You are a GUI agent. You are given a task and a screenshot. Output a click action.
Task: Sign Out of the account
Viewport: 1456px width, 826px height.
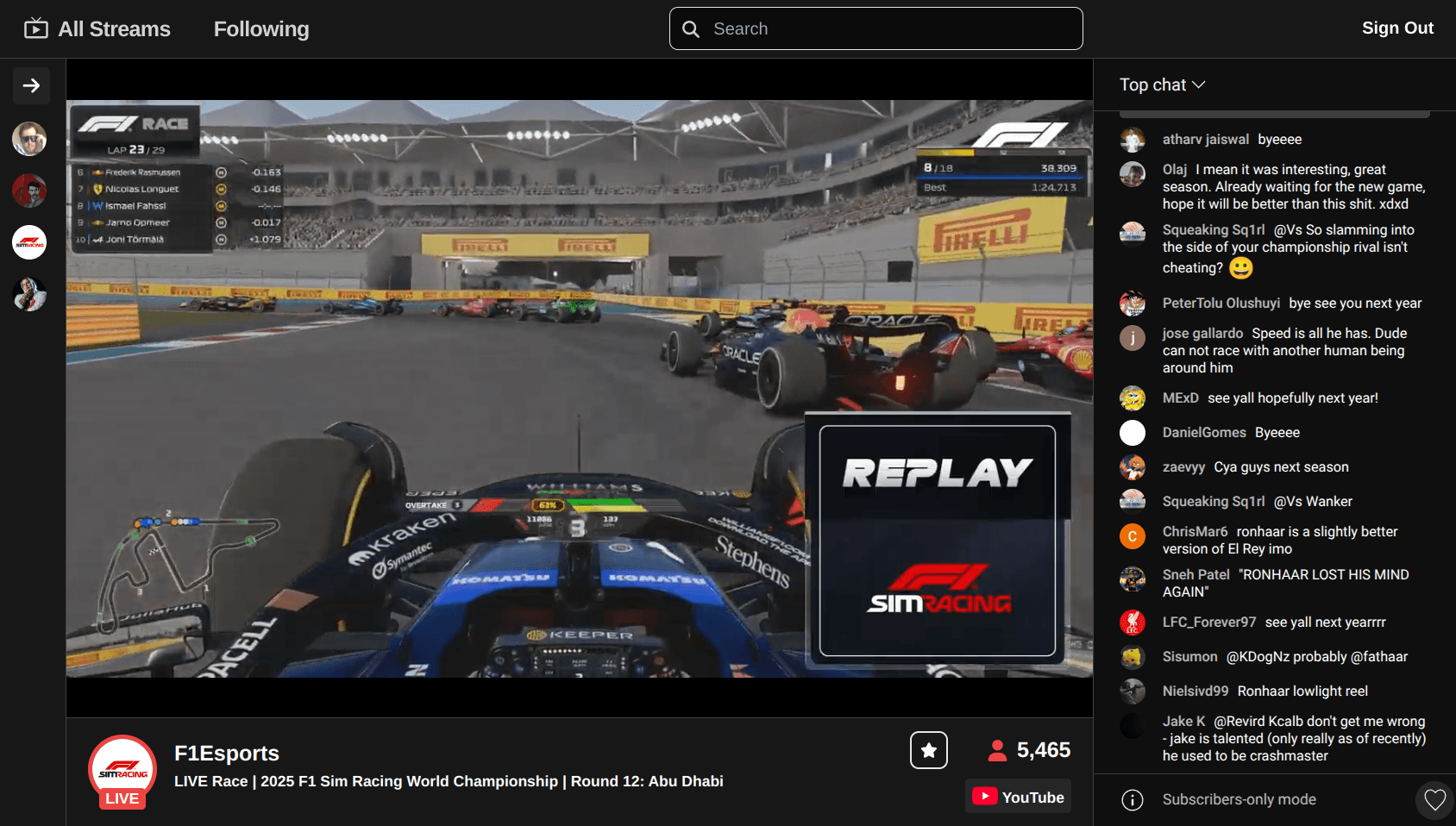coord(1397,28)
